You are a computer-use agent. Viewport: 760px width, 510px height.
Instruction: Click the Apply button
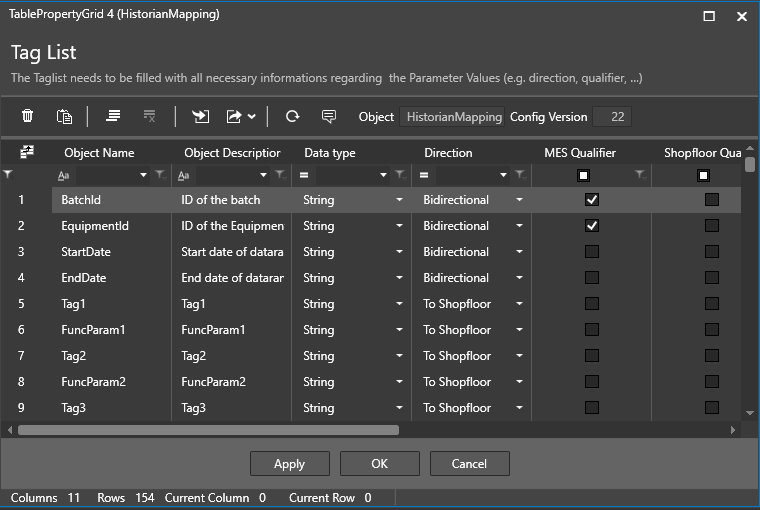coord(290,464)
